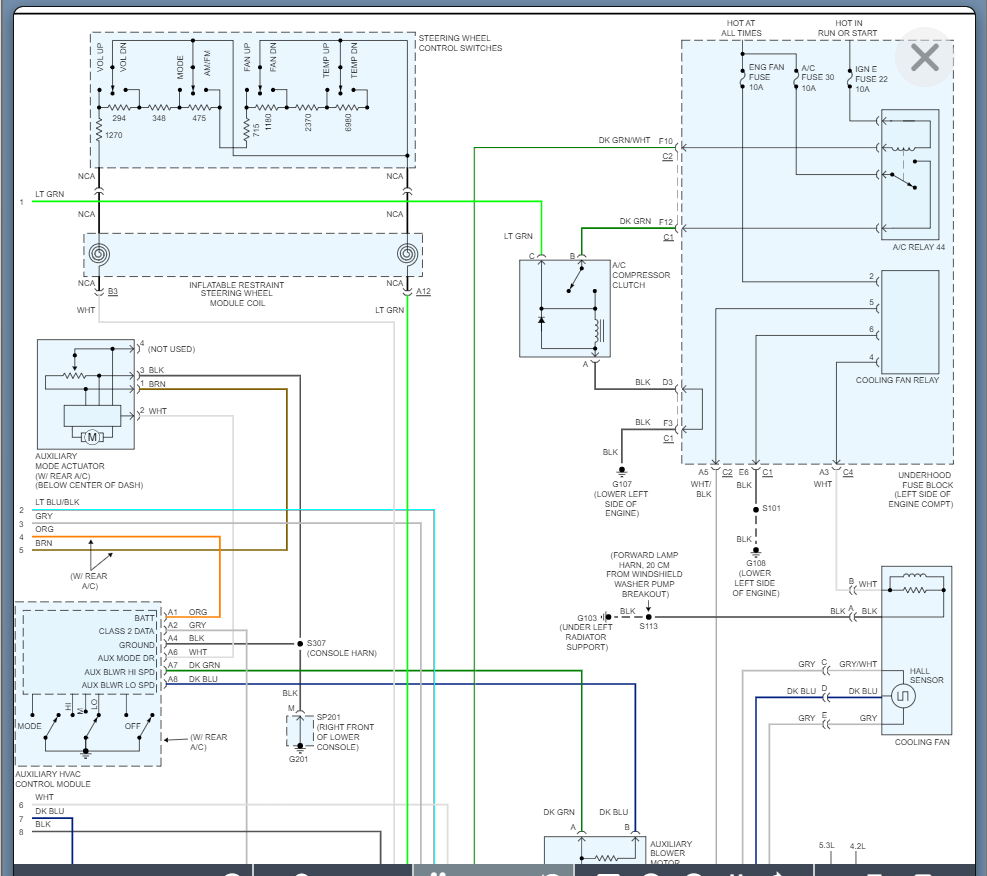987x876 pixels.
Task: Click the A/C Relay 44 box
Action: 910,173
